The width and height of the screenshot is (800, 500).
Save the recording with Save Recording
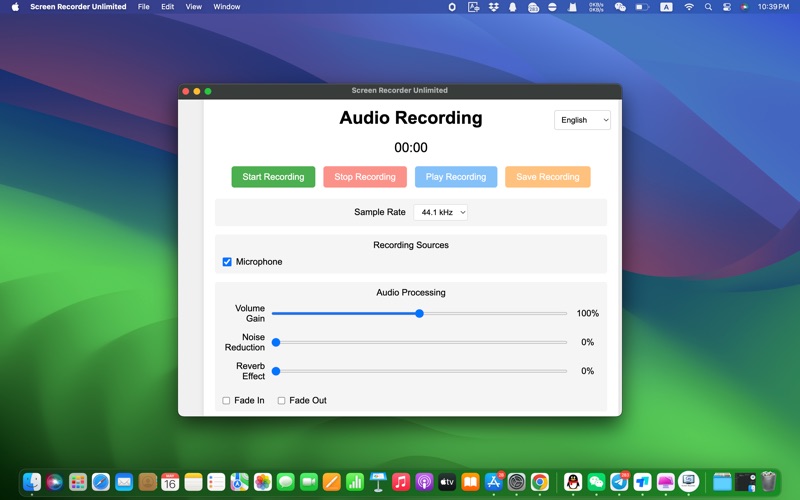point(547,177)
